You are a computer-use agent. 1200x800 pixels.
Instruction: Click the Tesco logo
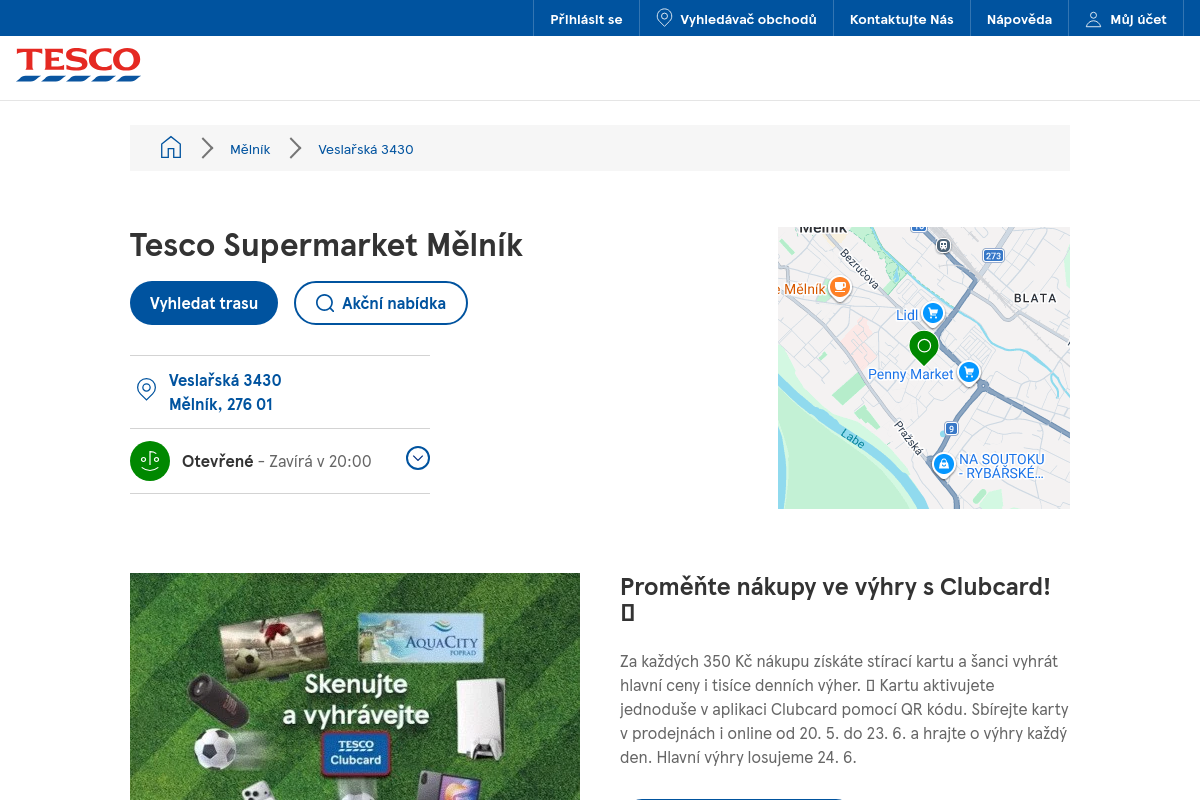[x=78, y=64]
